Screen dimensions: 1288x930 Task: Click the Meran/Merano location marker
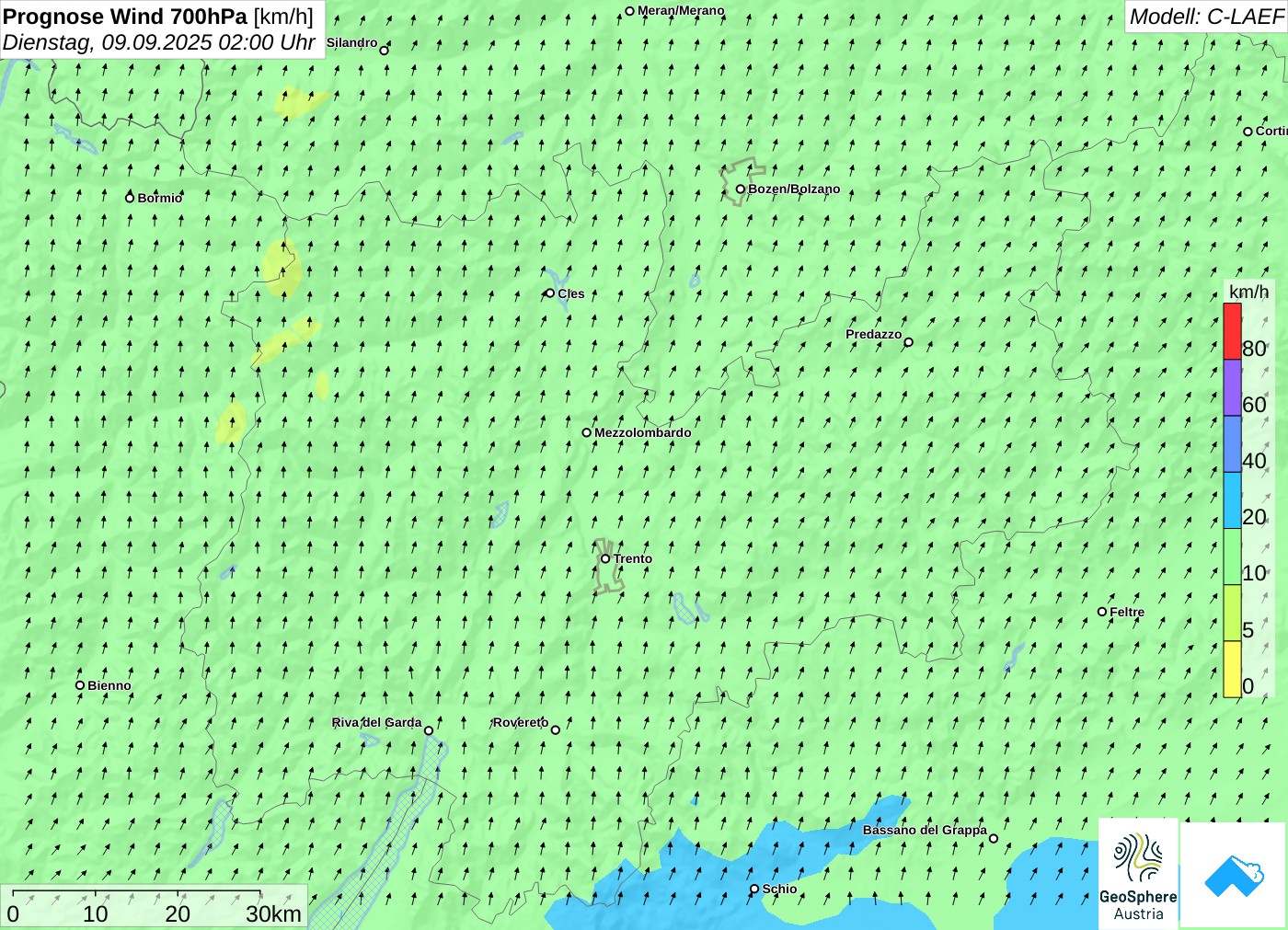[x=630, y=11]
